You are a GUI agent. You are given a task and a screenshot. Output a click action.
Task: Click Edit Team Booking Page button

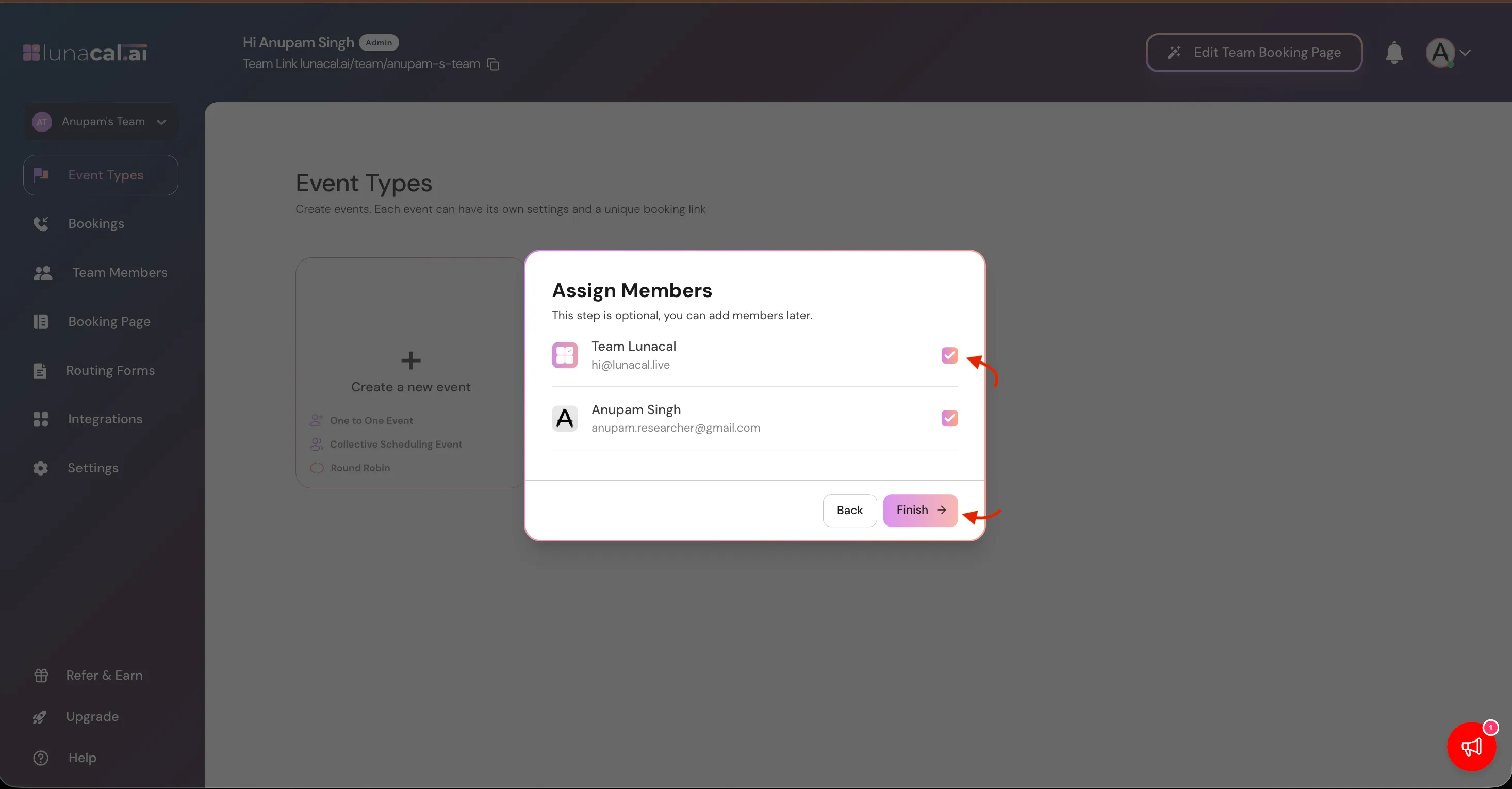coord(1254,53)
